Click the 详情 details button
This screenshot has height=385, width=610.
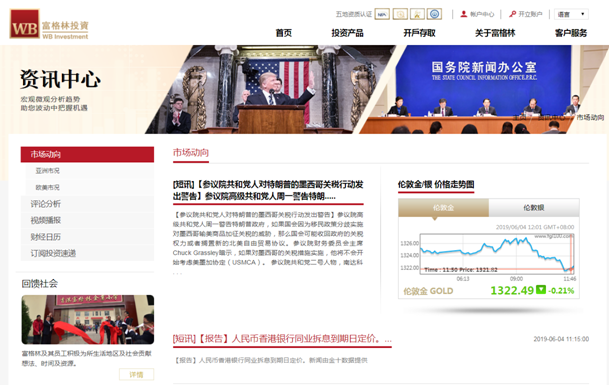136,374
